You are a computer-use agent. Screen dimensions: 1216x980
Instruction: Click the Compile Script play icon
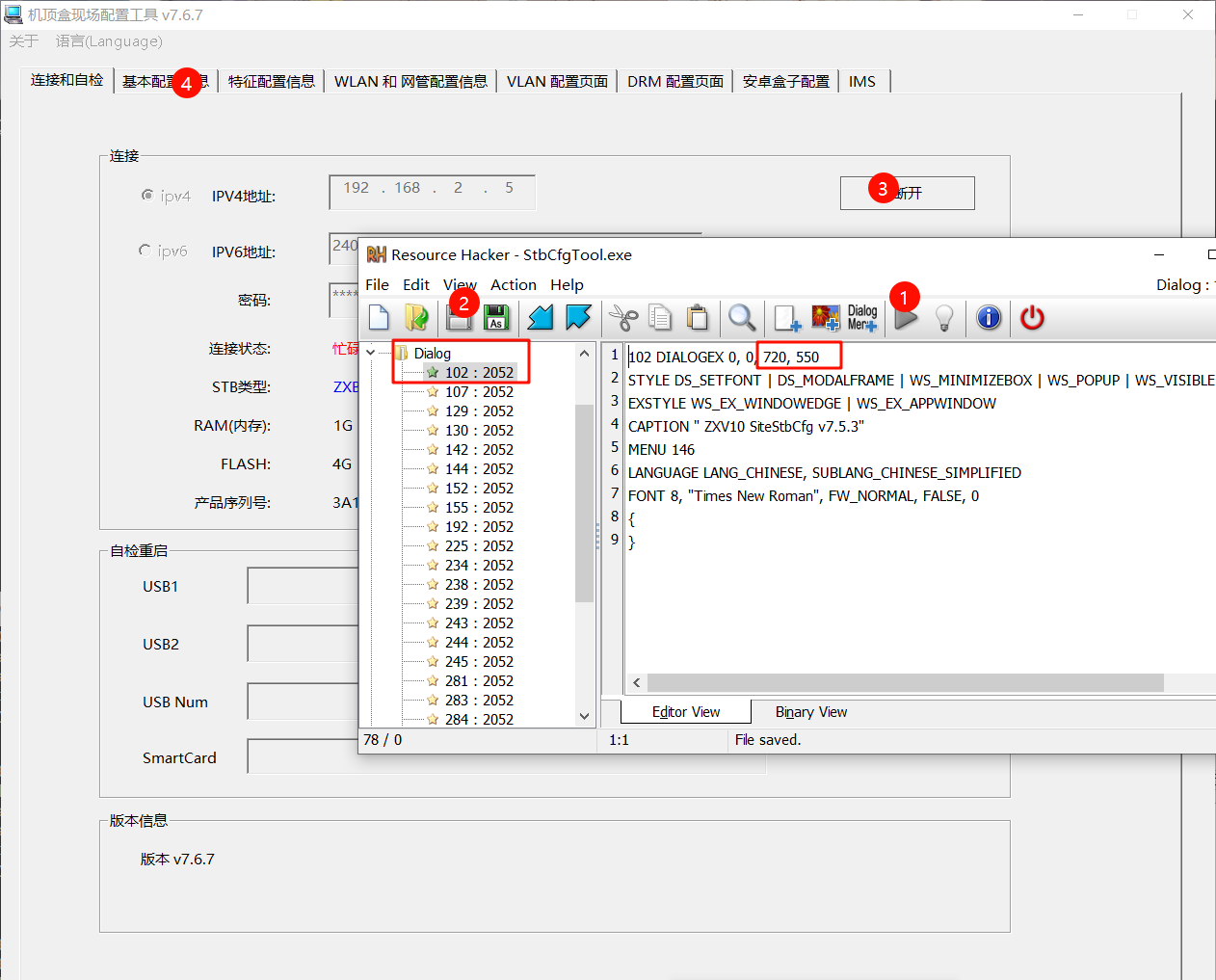point(906,317)
